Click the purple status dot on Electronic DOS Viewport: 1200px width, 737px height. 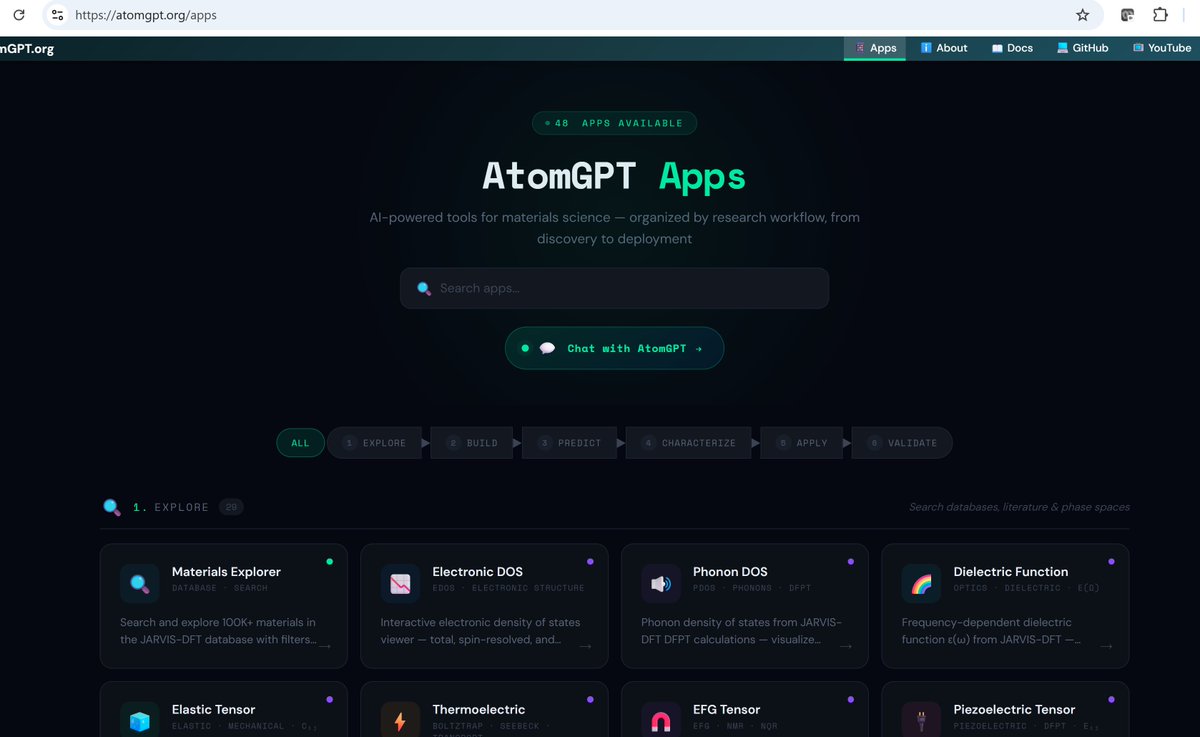tap(590, 562)
